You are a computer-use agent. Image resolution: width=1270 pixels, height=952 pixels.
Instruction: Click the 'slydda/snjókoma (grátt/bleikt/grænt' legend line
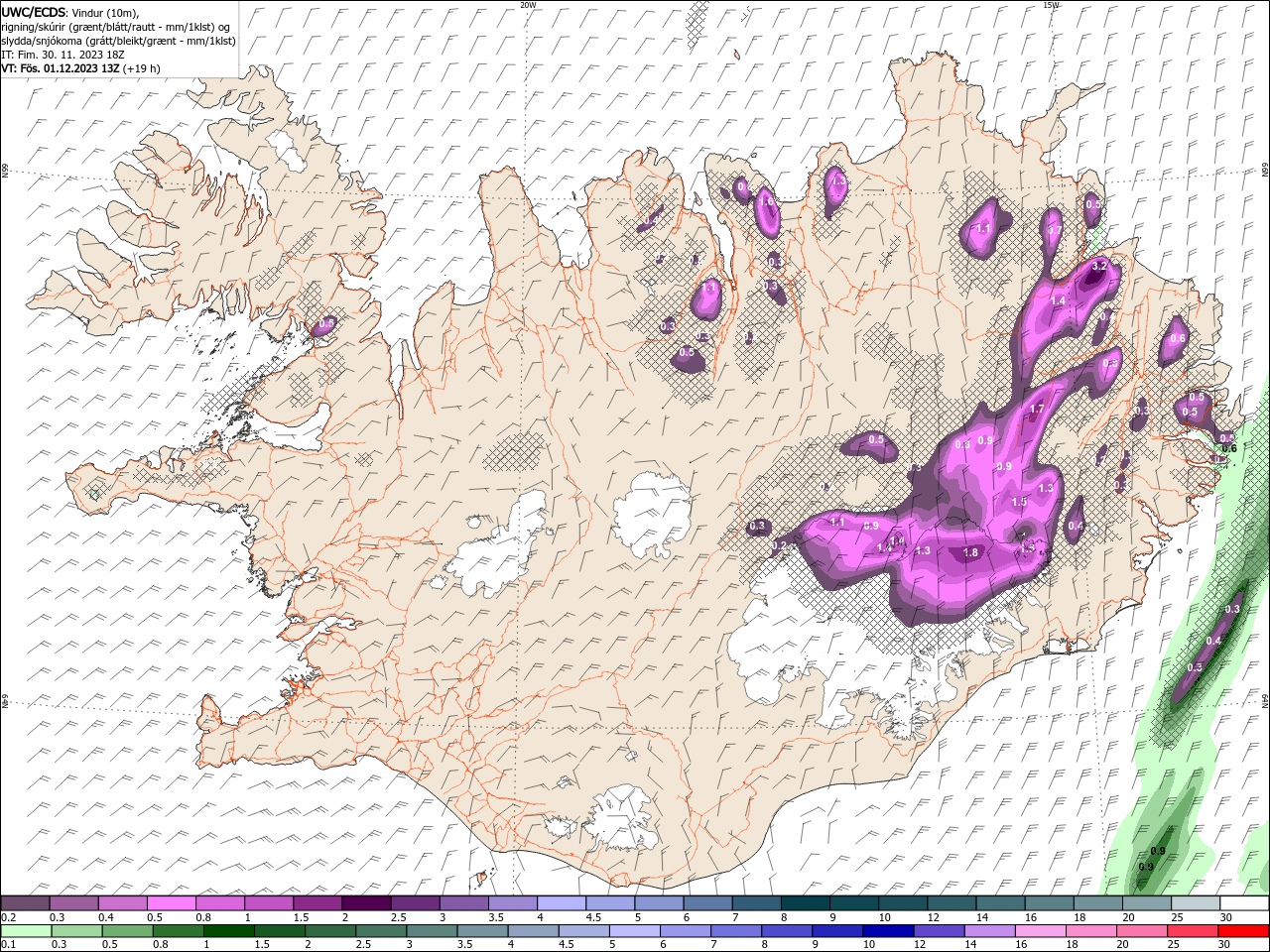(117, 41)
